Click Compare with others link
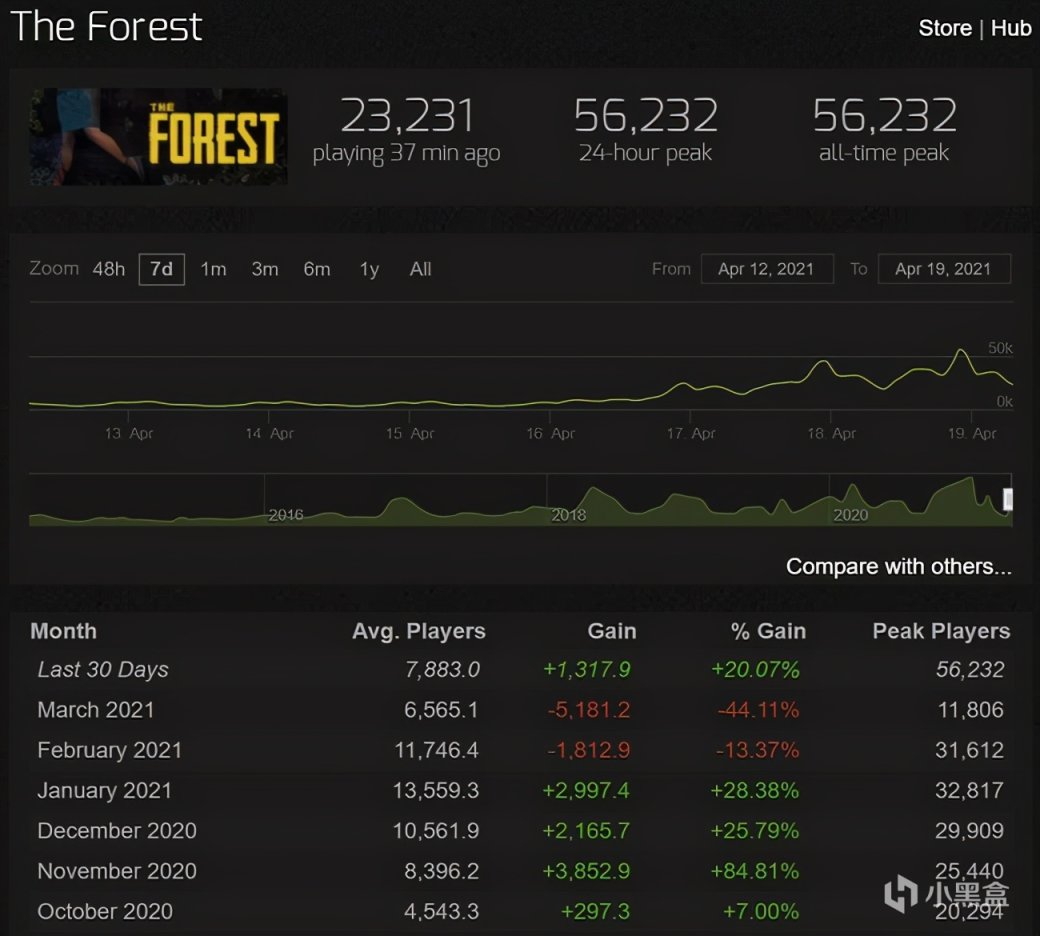The image size is (1040, 936). (x=899, y=567)
